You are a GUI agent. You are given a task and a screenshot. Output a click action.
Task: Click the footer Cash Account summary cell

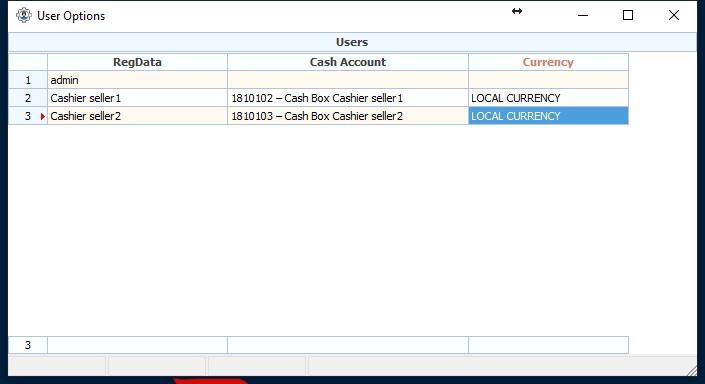point(348,345)
